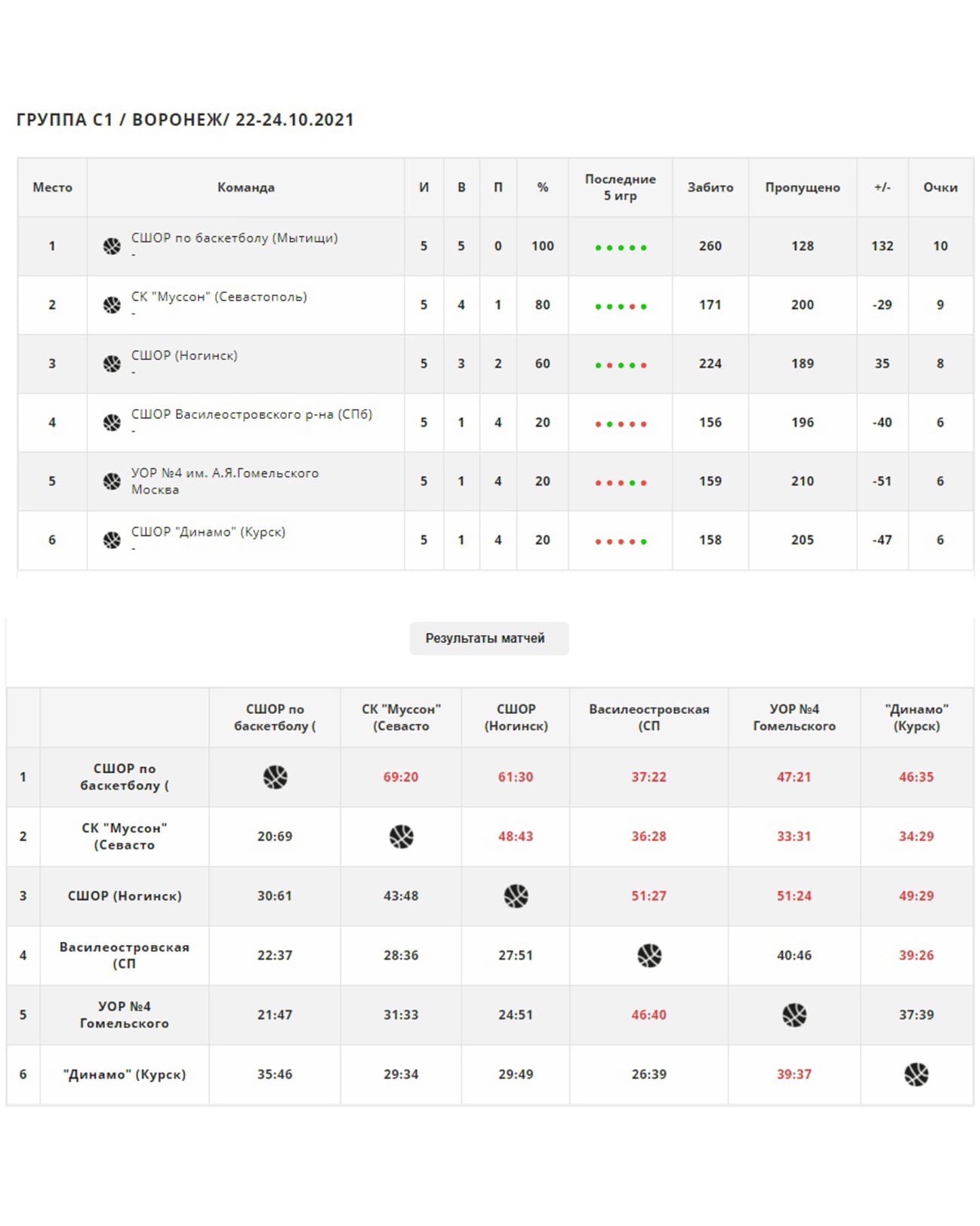Click basketball logo beside СШОР "Динамо" (Курск)
Screen dimensions: 980x1226
(112, 541)
